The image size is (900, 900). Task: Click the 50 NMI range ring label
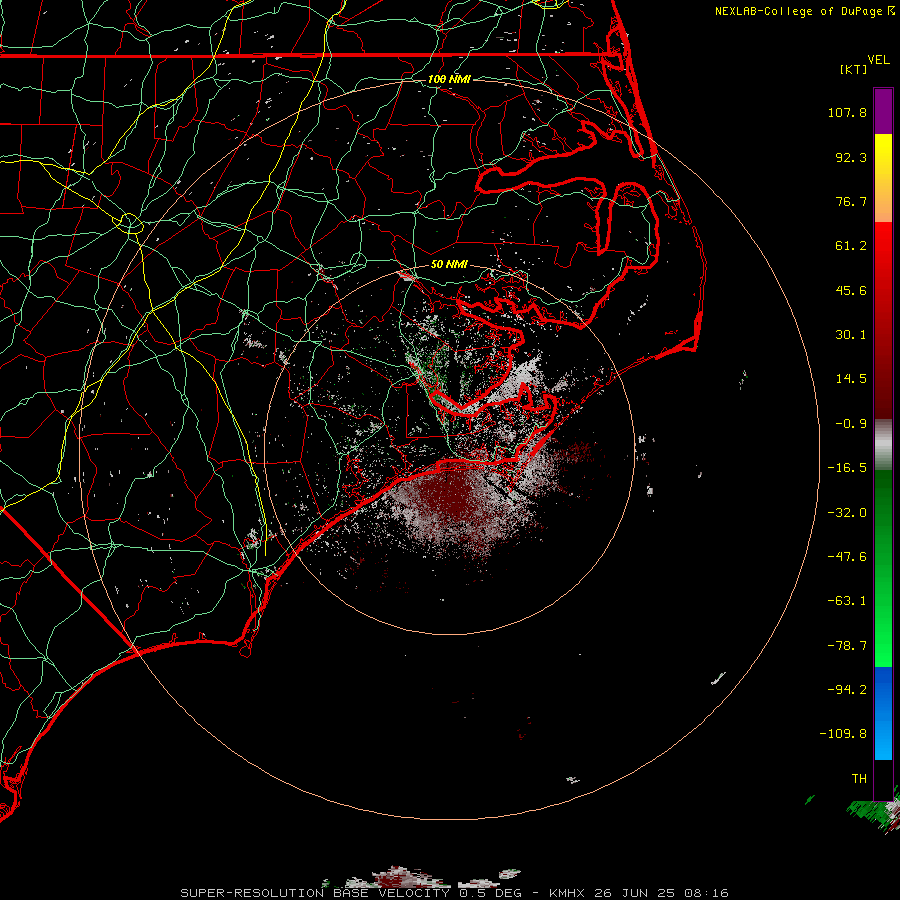[449, 264]
